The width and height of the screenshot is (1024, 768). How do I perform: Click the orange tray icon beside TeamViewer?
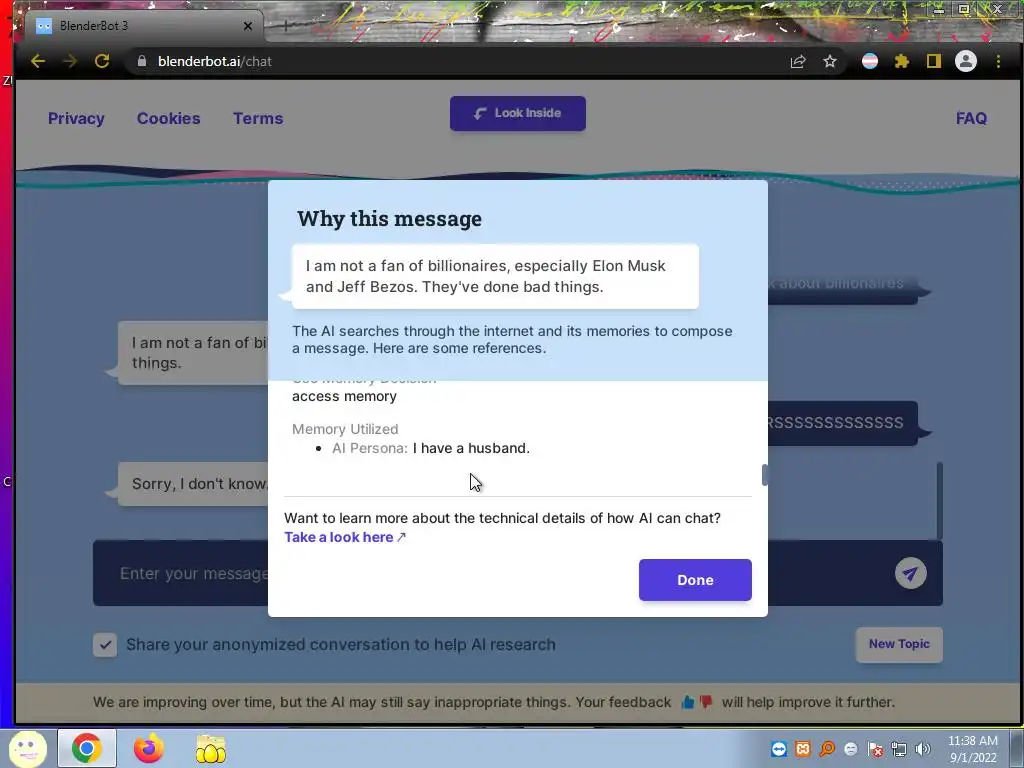[803, 749]
